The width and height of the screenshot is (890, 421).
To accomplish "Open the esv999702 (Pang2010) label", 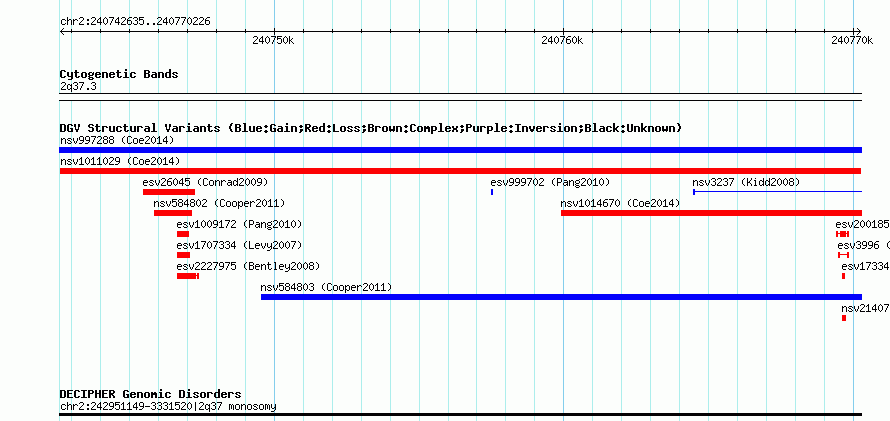I will [x=551, y=182].
